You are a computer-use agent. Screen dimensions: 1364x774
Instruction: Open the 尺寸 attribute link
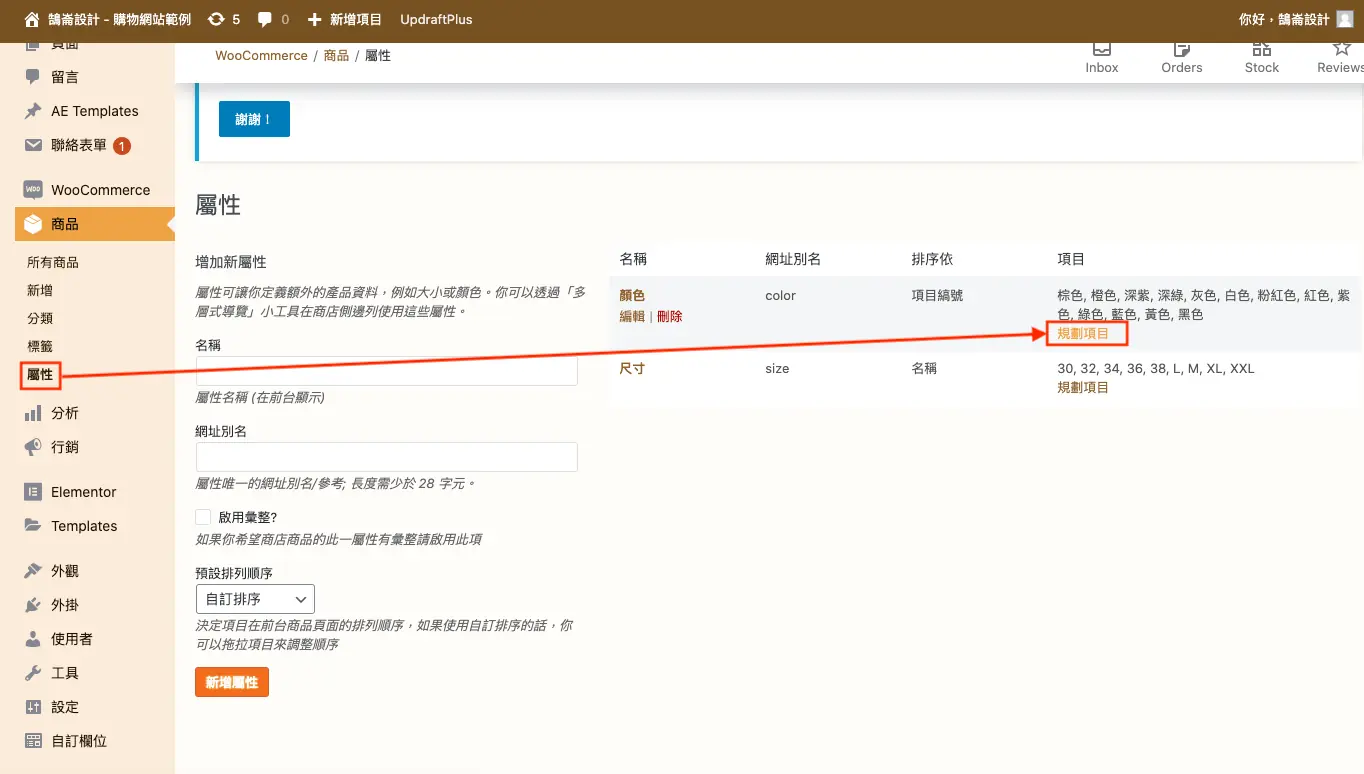(x=632, y=368)
